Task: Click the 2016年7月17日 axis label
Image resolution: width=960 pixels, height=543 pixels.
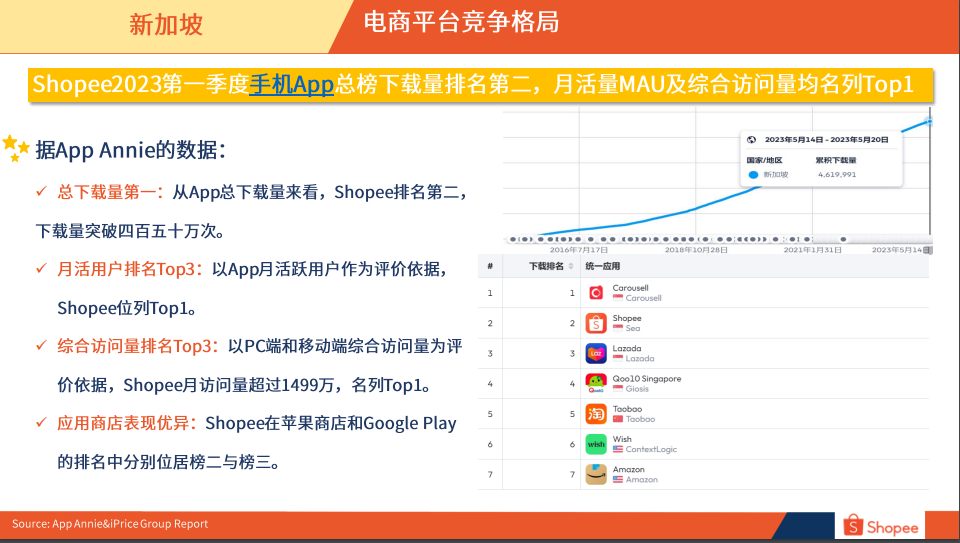Action: [x=579, y=250]
